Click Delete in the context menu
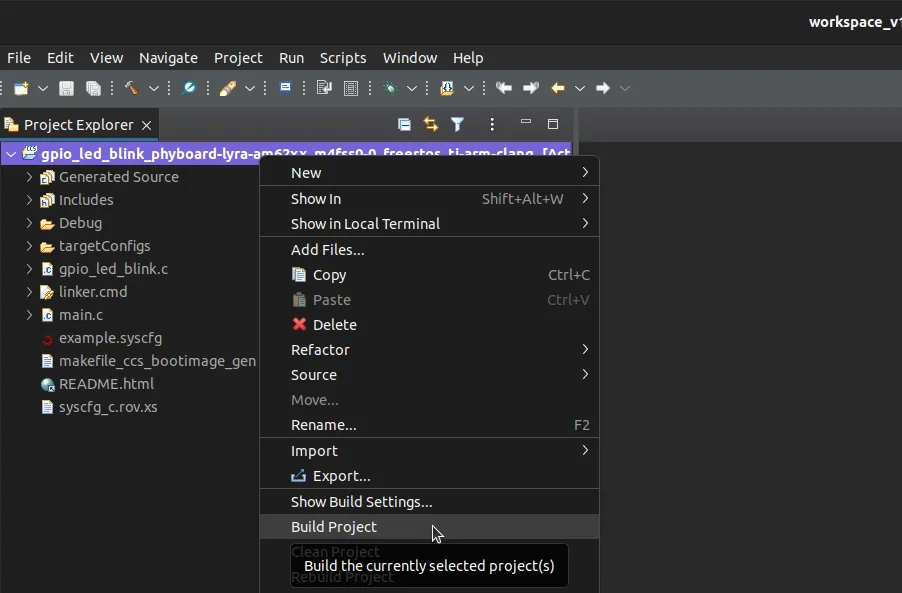The height and width of the screenshot is (593, 902). click(x=334, y=325)
